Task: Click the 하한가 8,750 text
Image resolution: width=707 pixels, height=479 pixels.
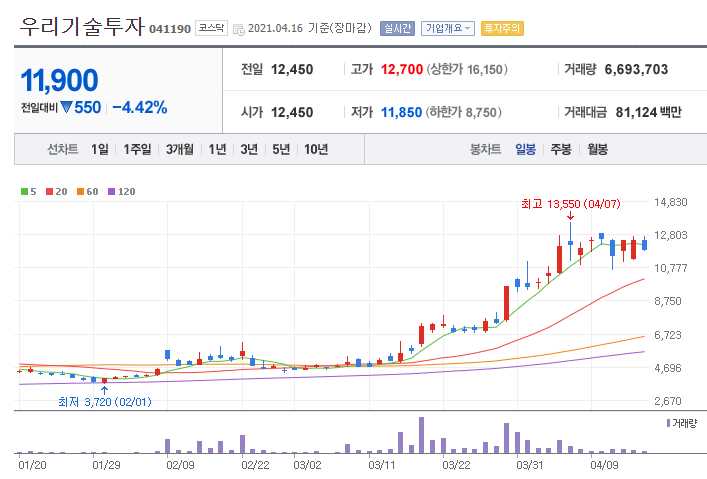Action: pos(464,112)
